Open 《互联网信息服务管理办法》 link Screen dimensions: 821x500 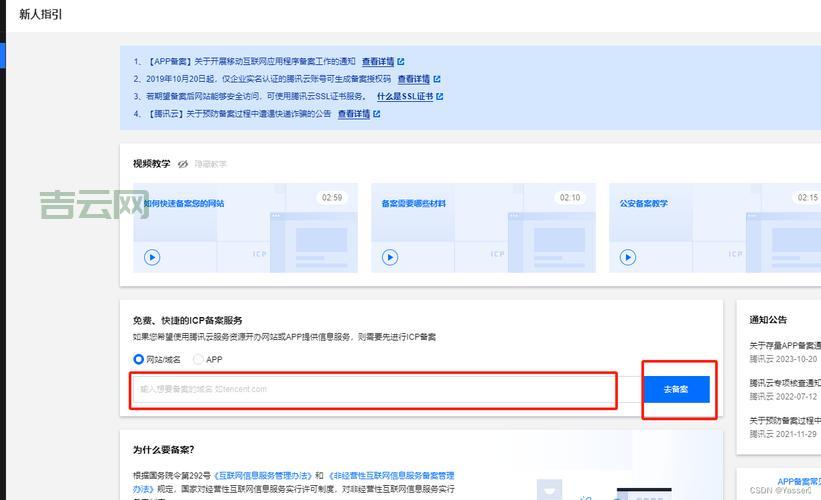[263, 475]
